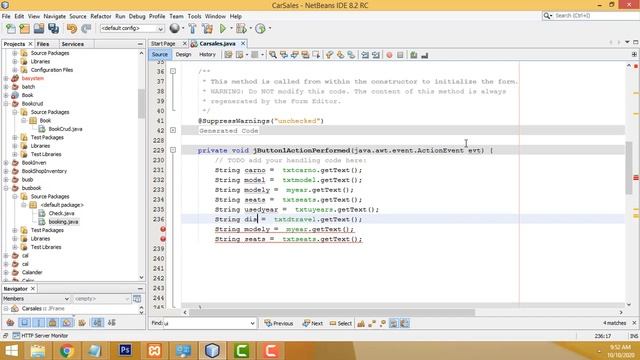Toggle Sort by Source in Navigator
Image resolution: width=640 pixels, height=360 pixels.
click(111, 323)
